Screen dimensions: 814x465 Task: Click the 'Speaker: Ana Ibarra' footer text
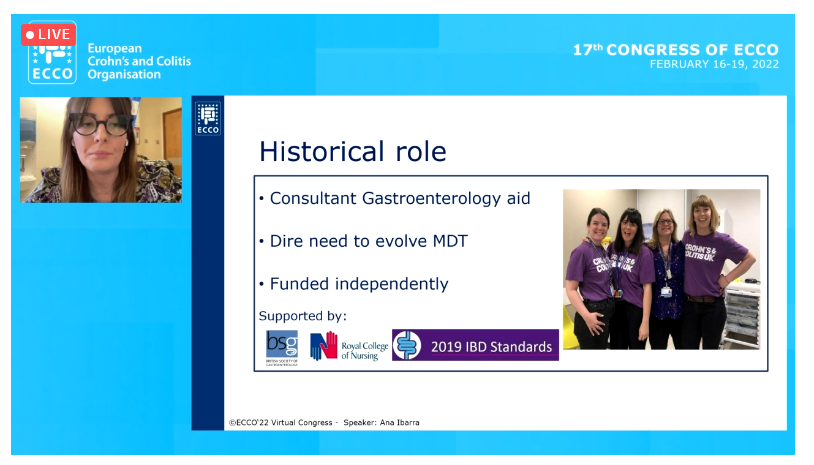(381, 422)
